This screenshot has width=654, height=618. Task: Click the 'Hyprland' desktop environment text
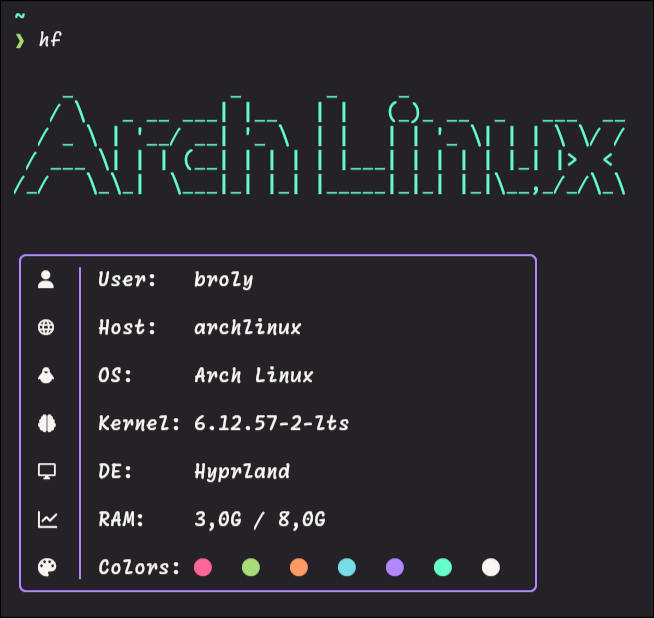(241, 471)
